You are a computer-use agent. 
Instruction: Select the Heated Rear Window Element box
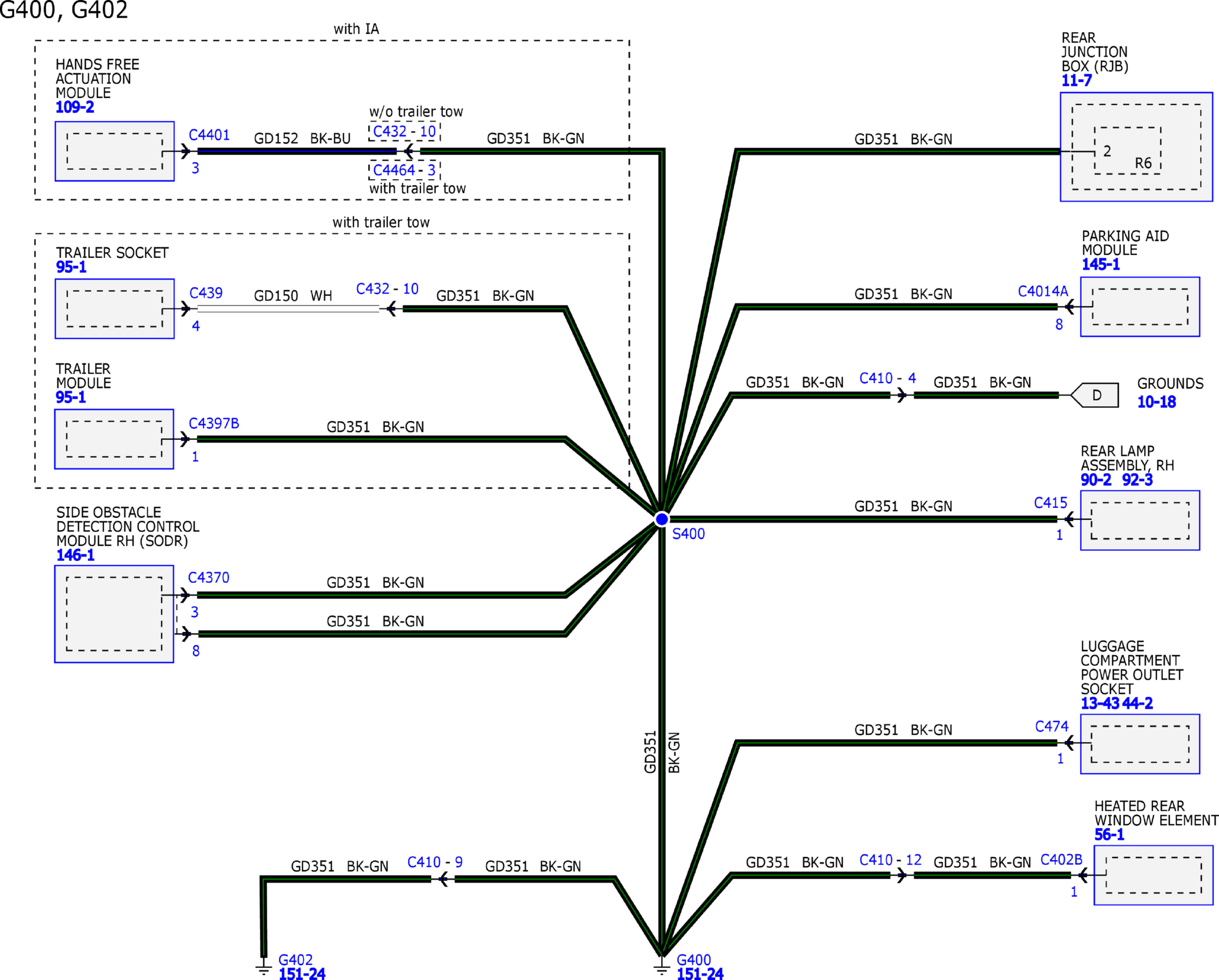pos(1153,875)
